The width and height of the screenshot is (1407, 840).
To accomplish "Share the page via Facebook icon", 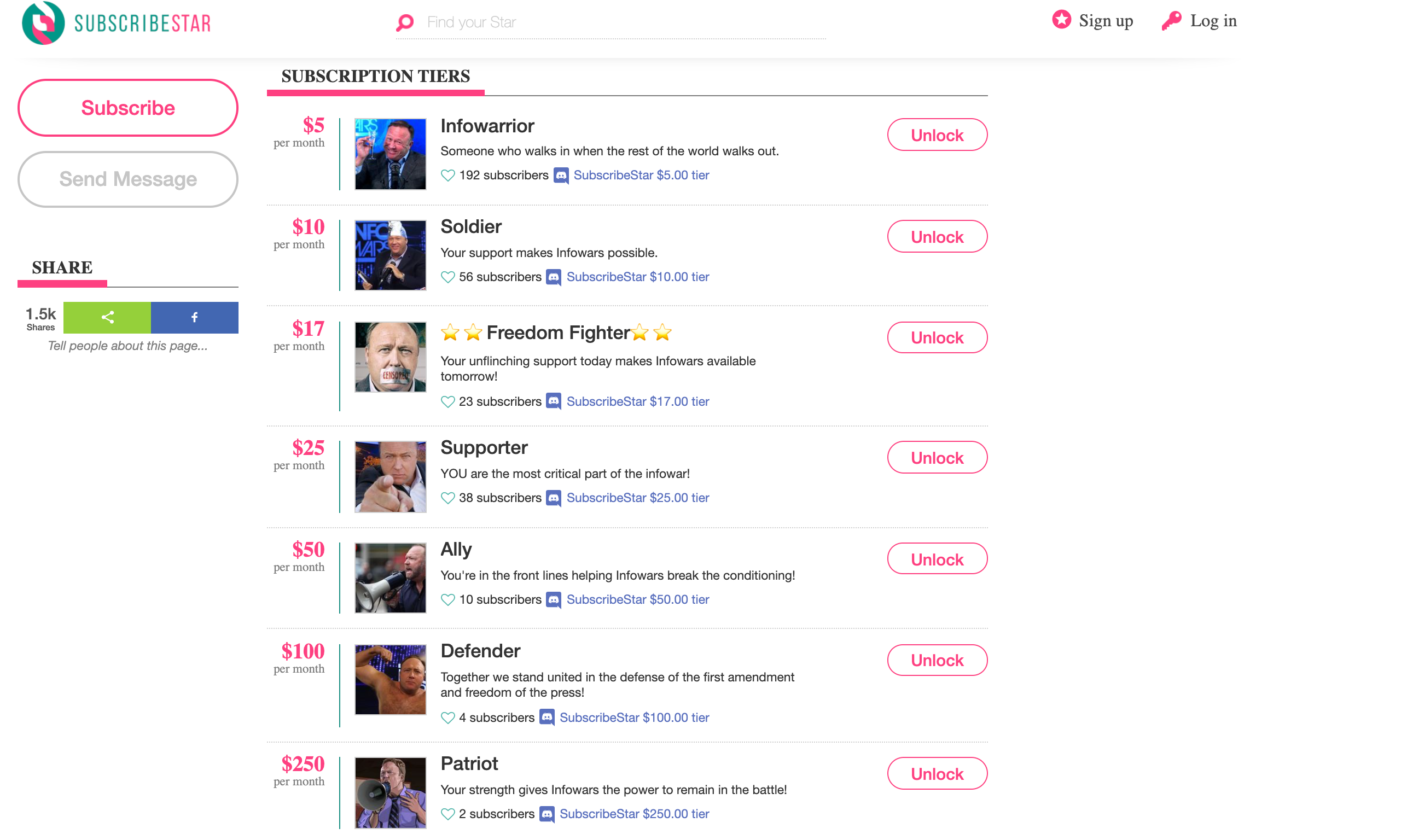I will coord(194,318).
